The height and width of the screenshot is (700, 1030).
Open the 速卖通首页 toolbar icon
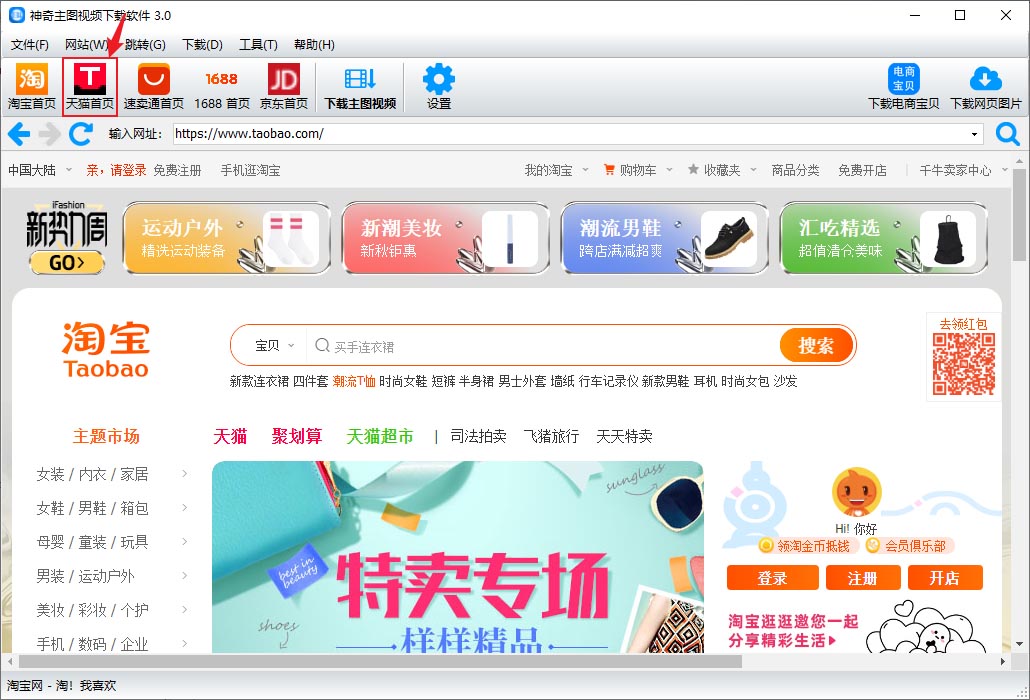(x=154, y=86)
